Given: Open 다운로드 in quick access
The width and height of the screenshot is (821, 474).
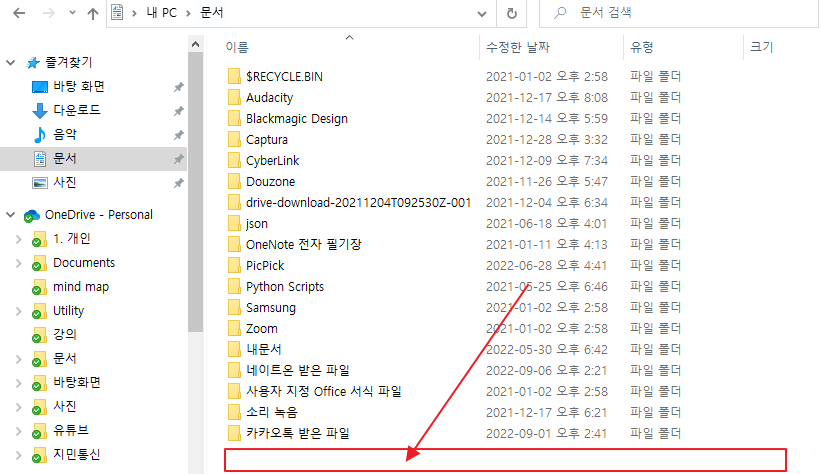Looking at the screenshot, I should (x=76, y=110).
